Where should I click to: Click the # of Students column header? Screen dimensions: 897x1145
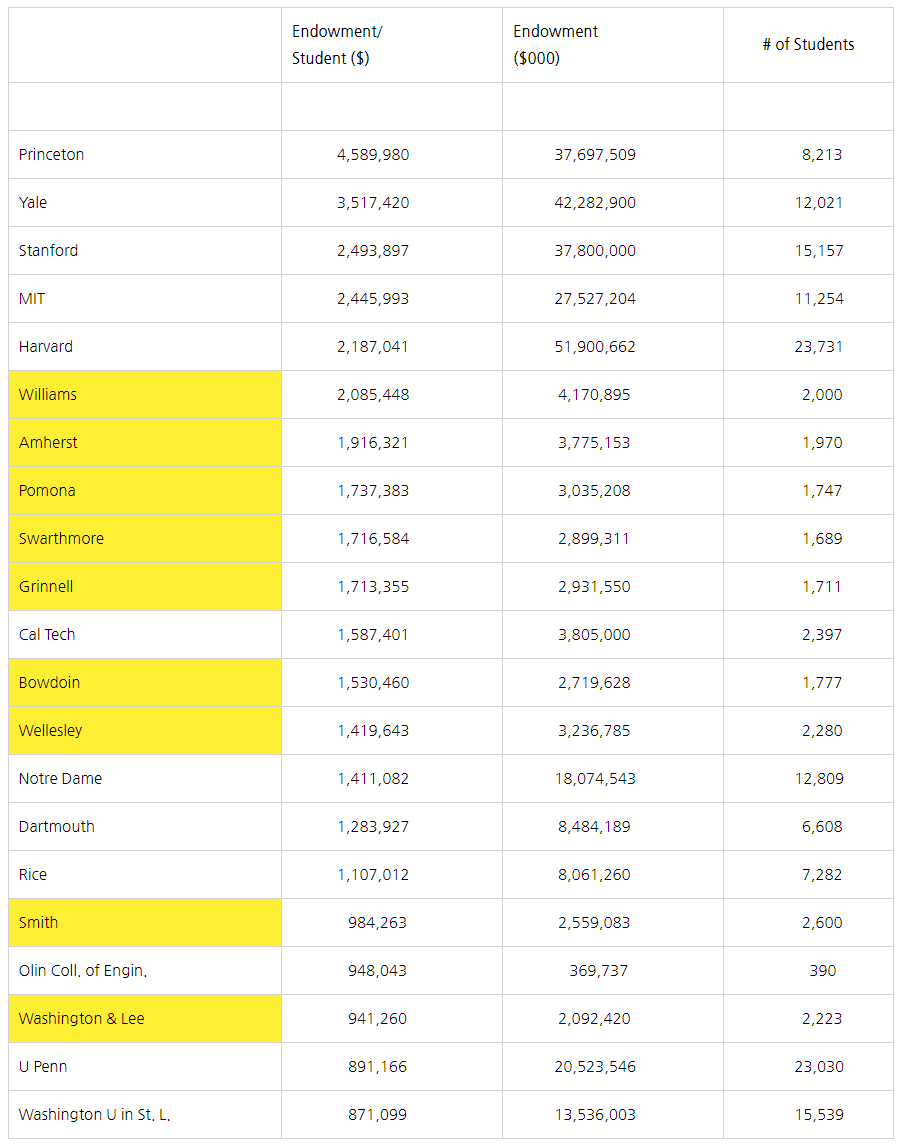pos(808,44)
